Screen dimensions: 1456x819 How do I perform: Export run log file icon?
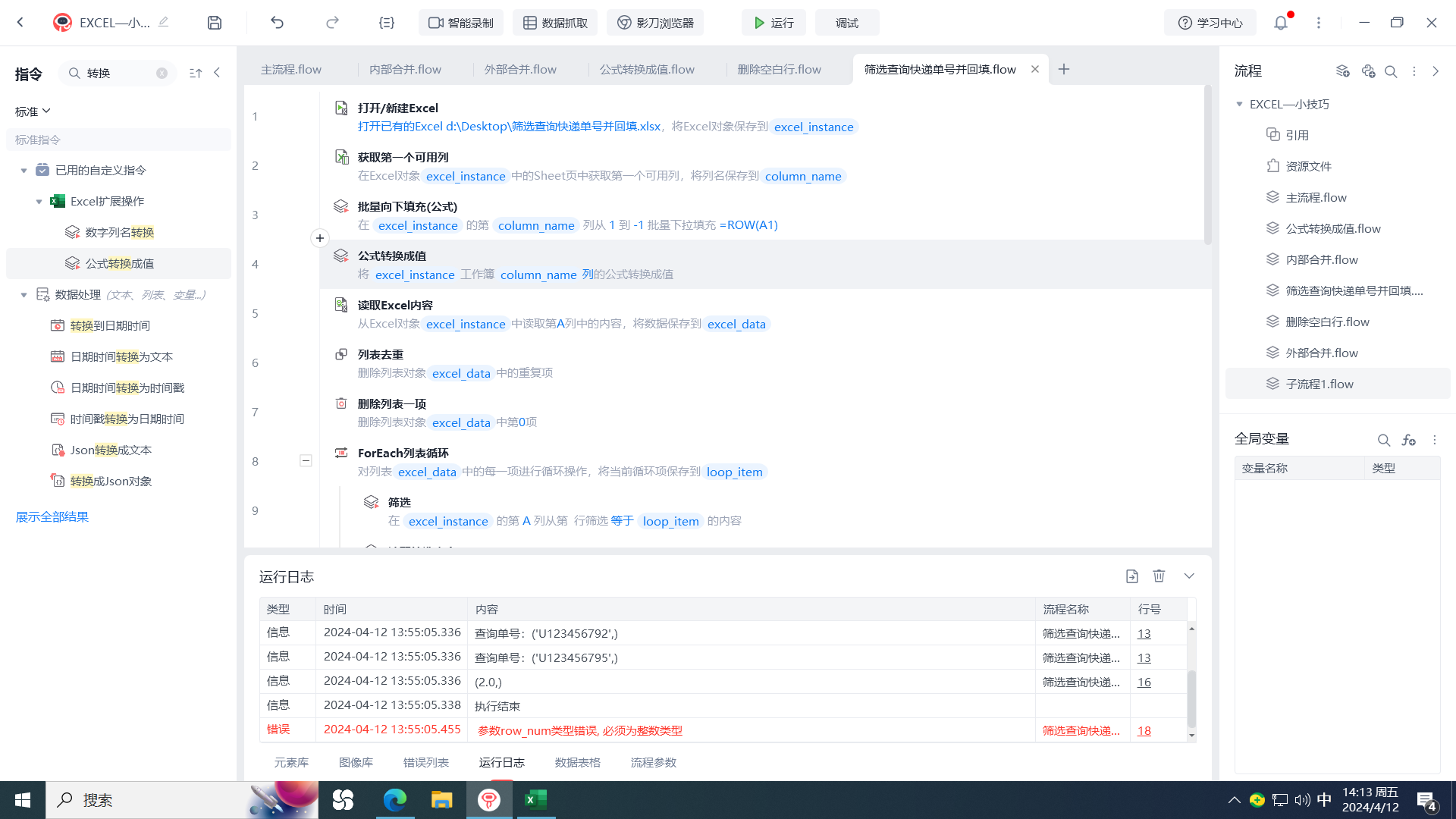pyautogui.click(x=1132, y=576)
